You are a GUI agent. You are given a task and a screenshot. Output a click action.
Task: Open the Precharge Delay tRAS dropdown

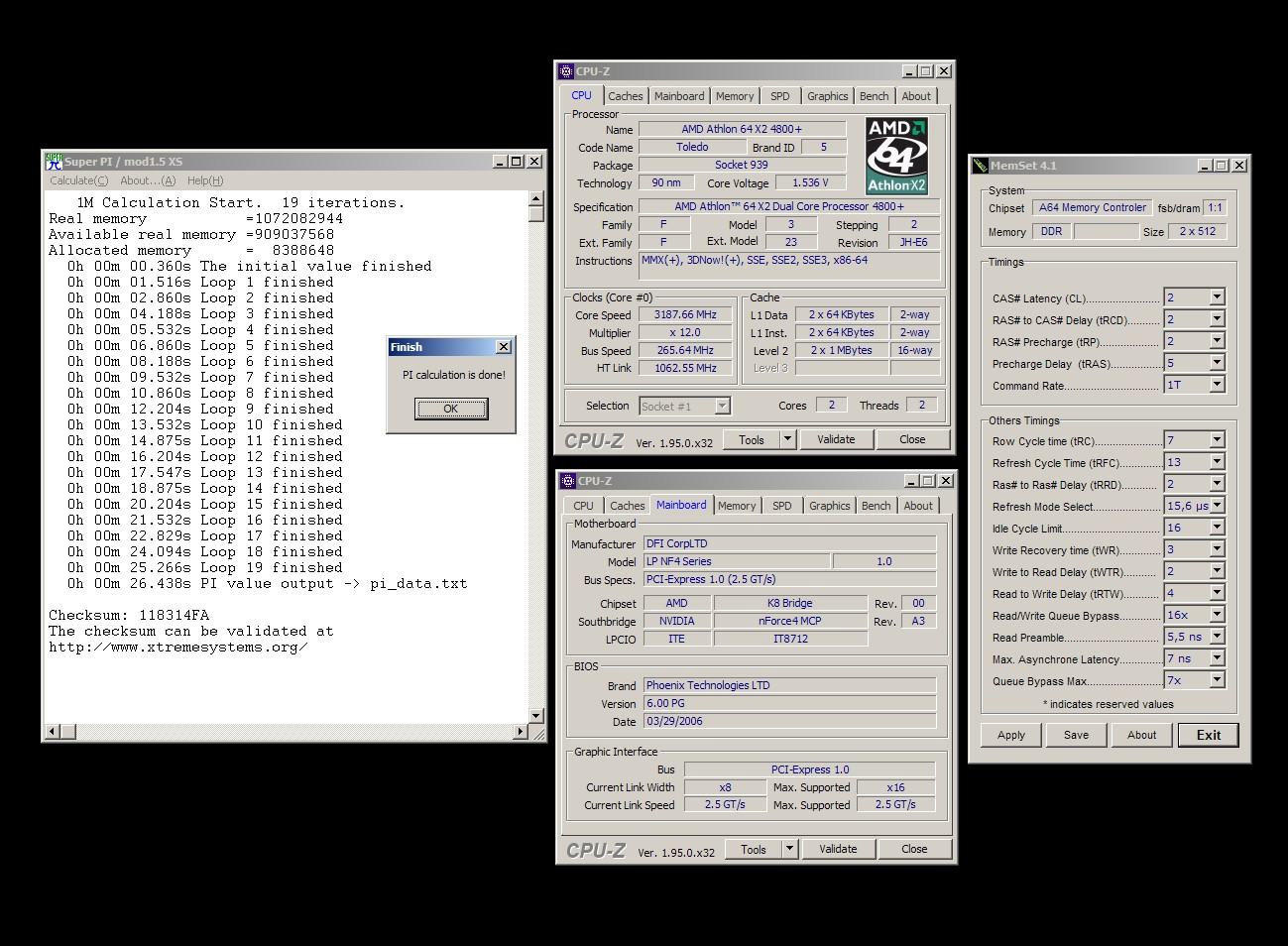click(x=1217, y=362)
